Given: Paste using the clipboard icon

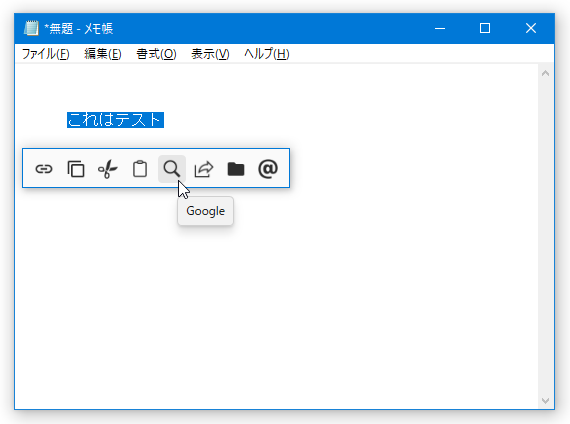Looking at the screenshot, I should (140, 169).
